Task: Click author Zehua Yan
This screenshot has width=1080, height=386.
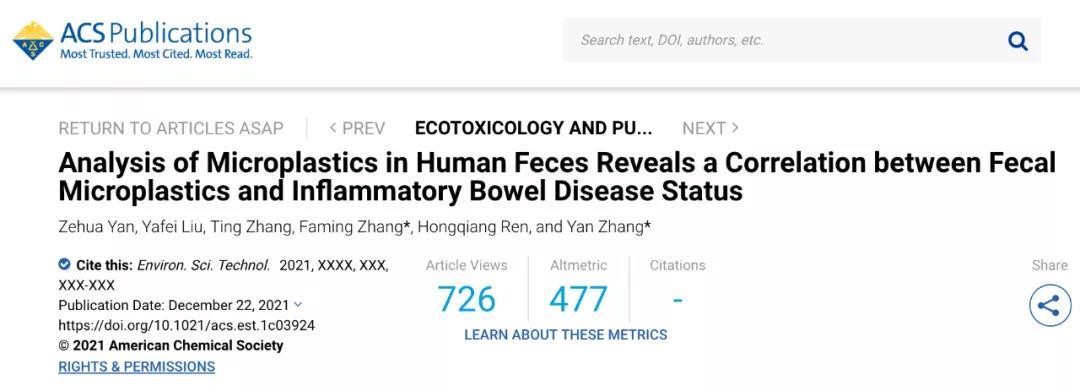Action: 87,227
